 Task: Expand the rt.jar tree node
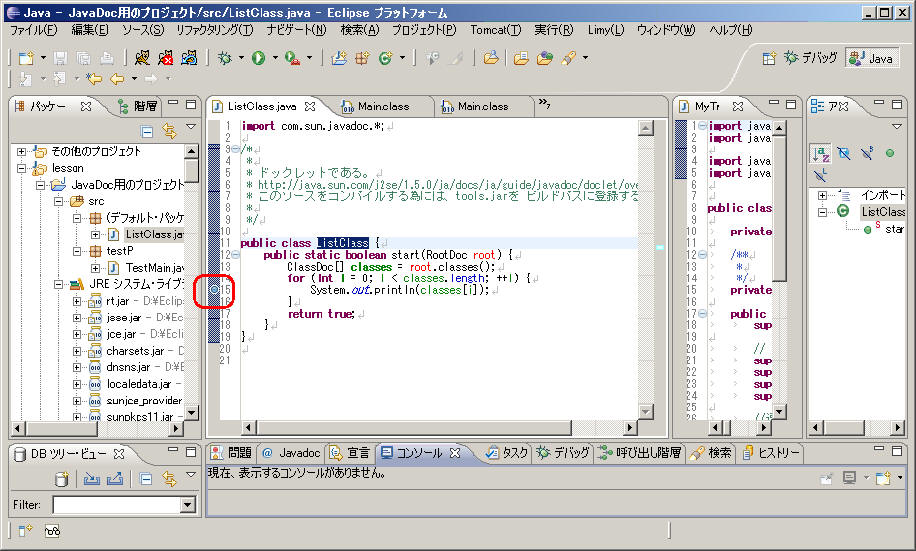click(78, 301)
